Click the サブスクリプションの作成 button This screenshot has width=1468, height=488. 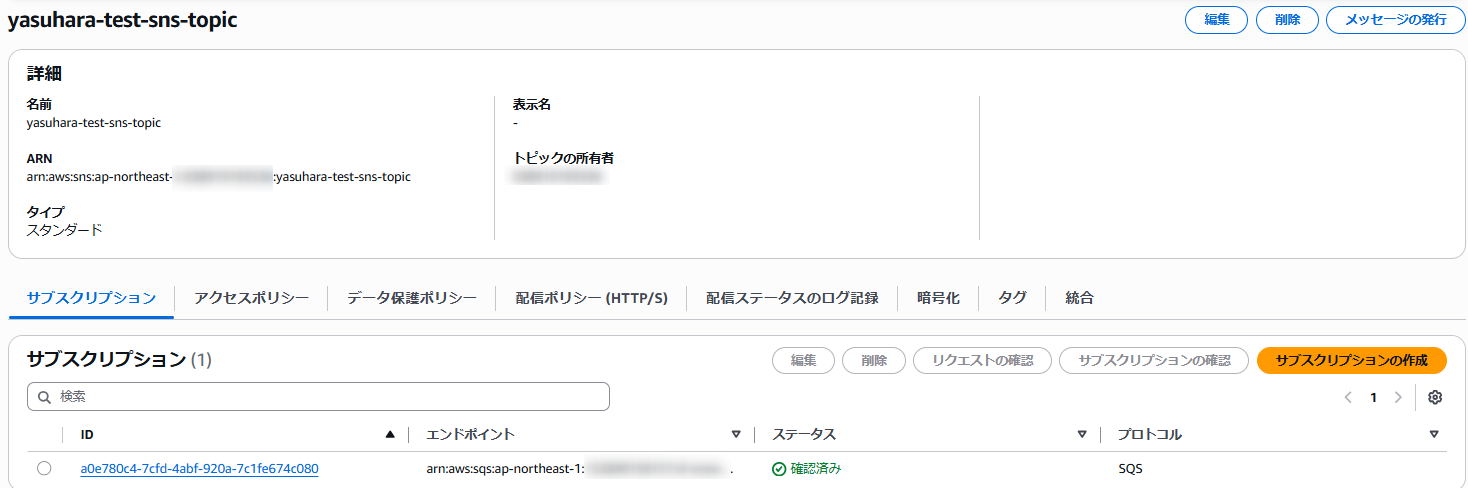pos(1351,361)
